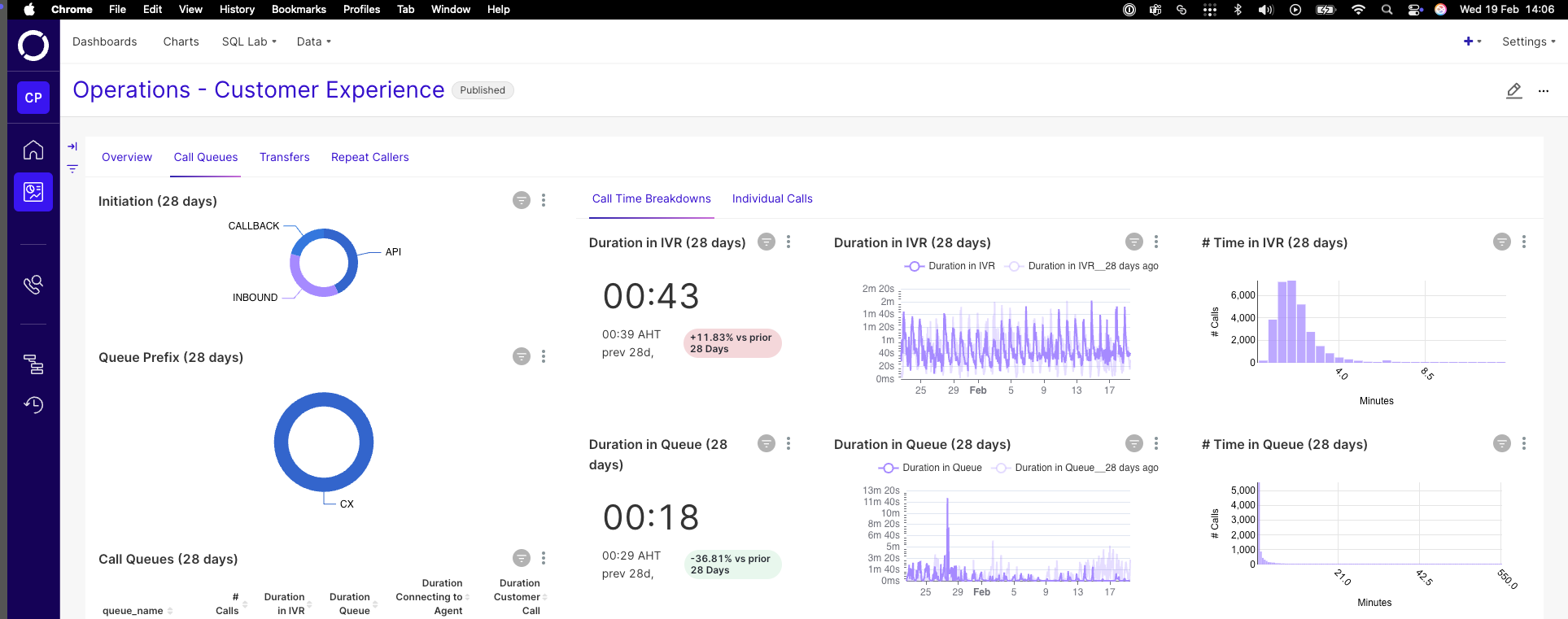Open the hierarchy tree icon in sidebar

point(33,364)
